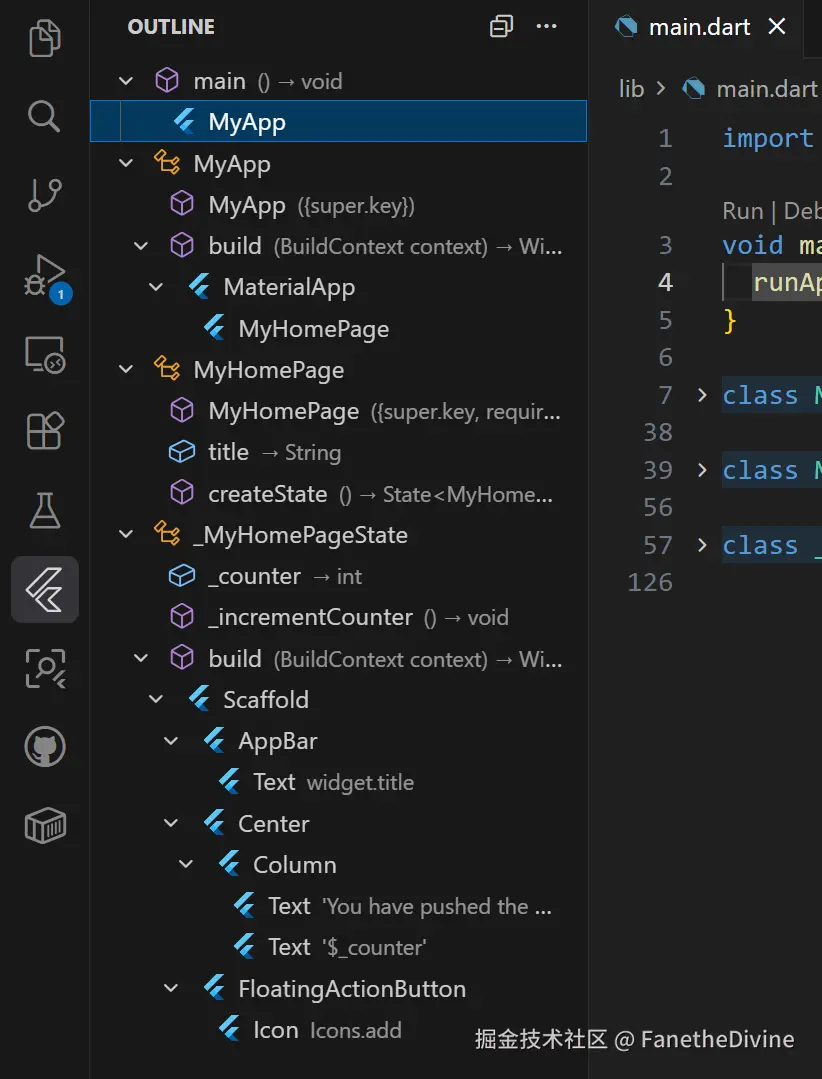Open the Search view

tap(44, 116)
